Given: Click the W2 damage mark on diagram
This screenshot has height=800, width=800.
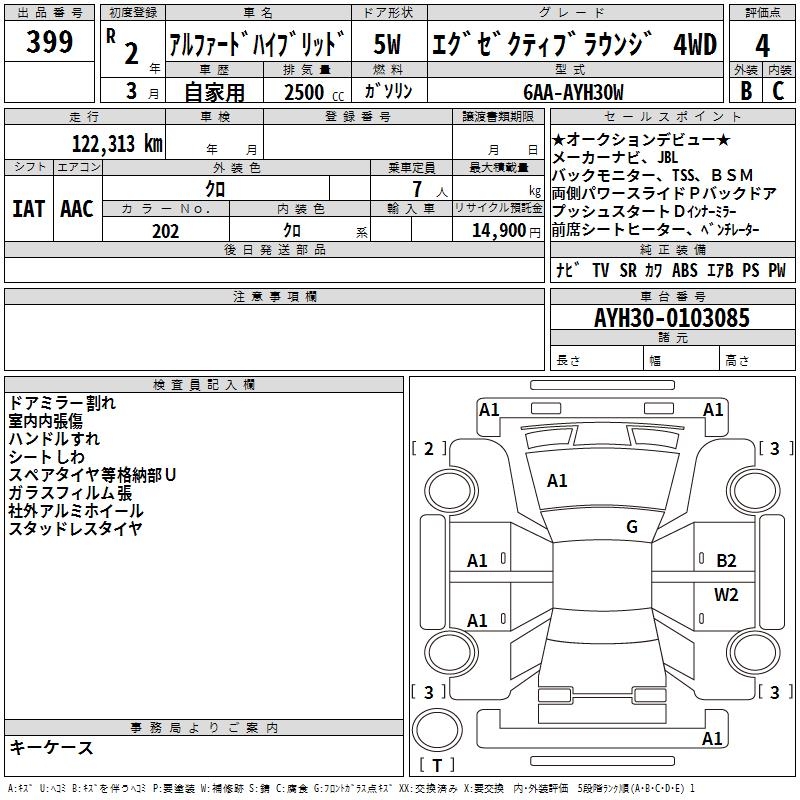Looking at the screenshot, I should [x=726, y=595].
